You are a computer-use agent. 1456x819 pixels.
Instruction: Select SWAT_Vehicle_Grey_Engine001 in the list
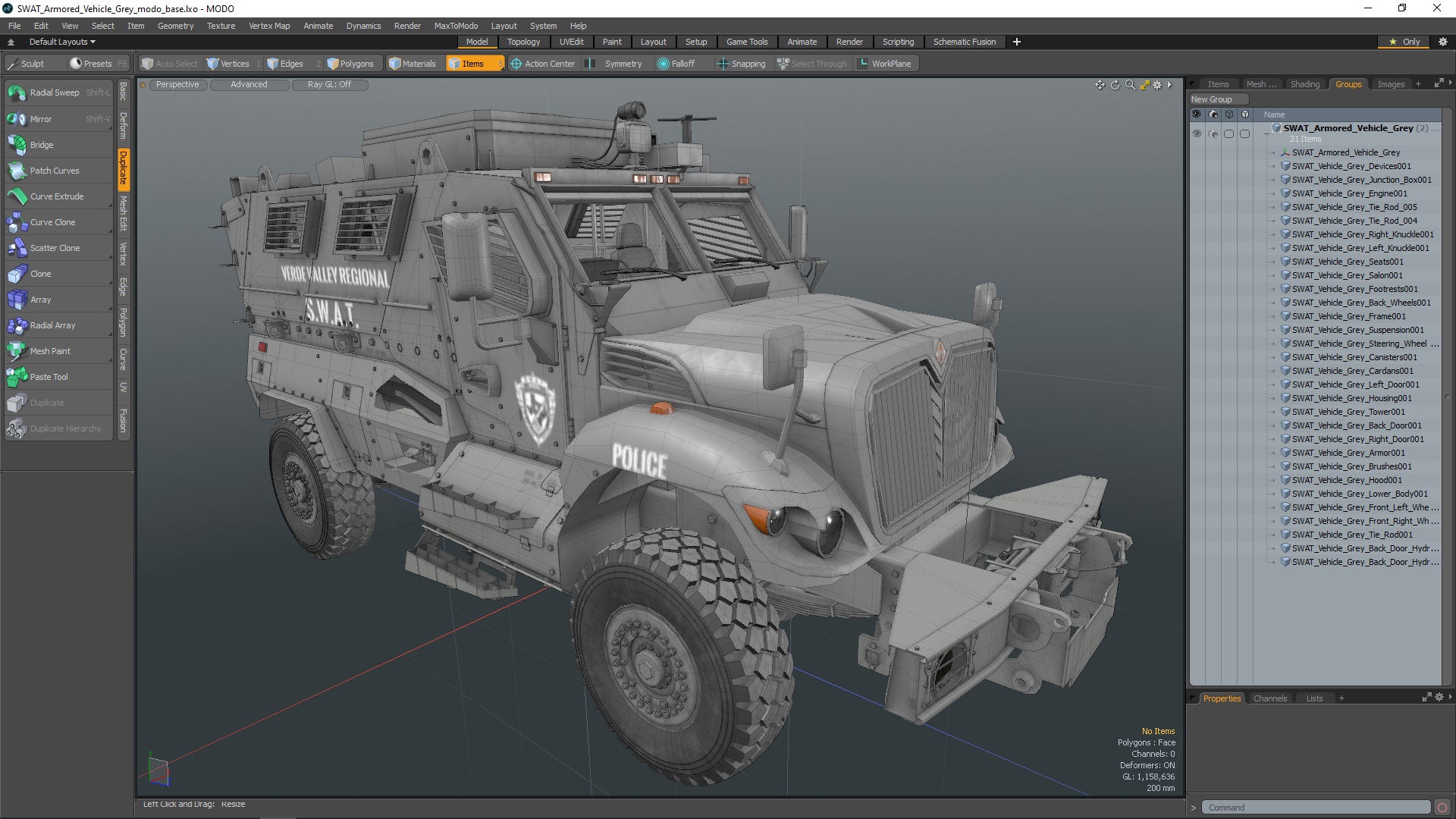coord(1350,193)
